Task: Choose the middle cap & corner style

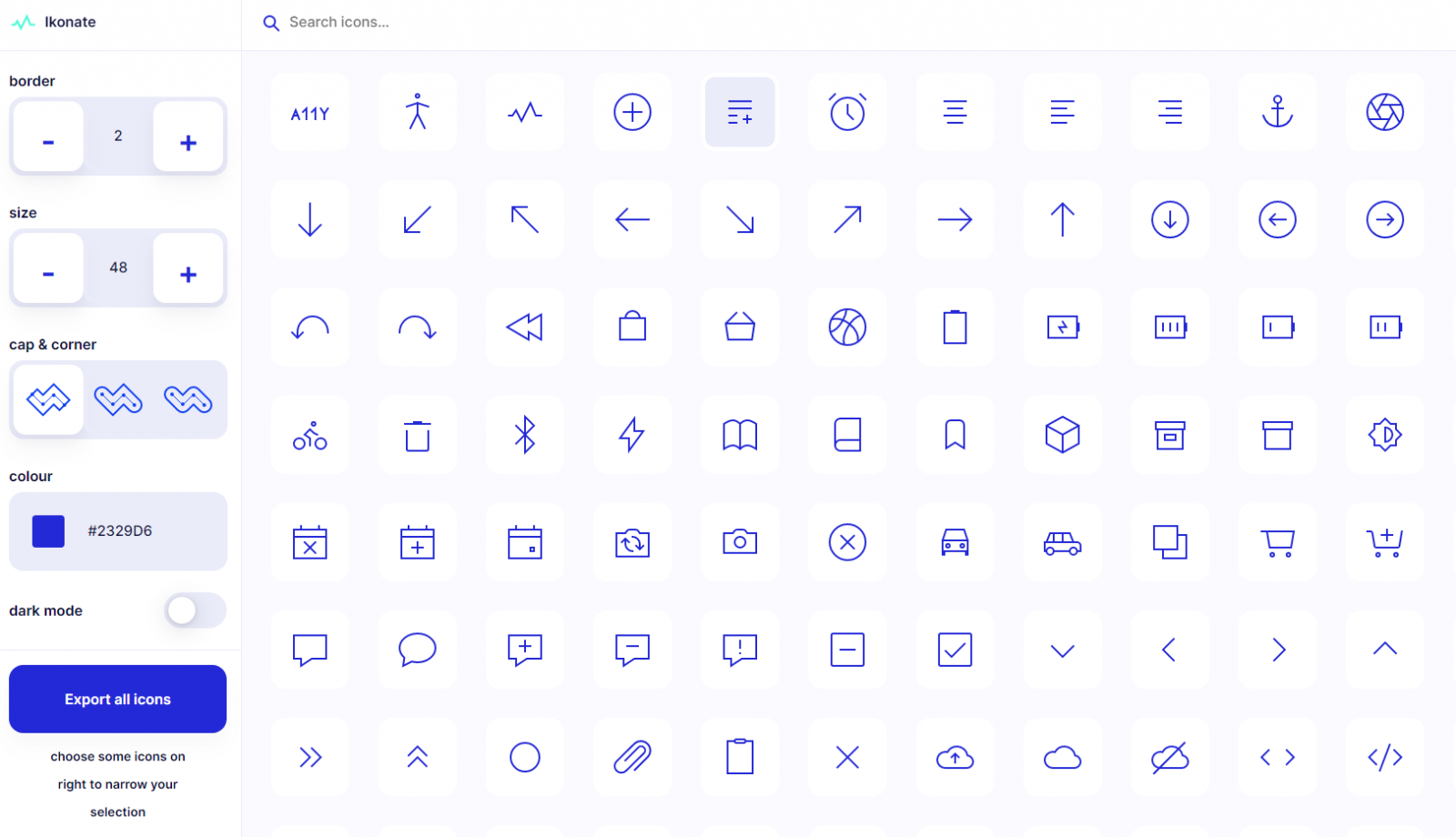Action: (x=118, y=399)
